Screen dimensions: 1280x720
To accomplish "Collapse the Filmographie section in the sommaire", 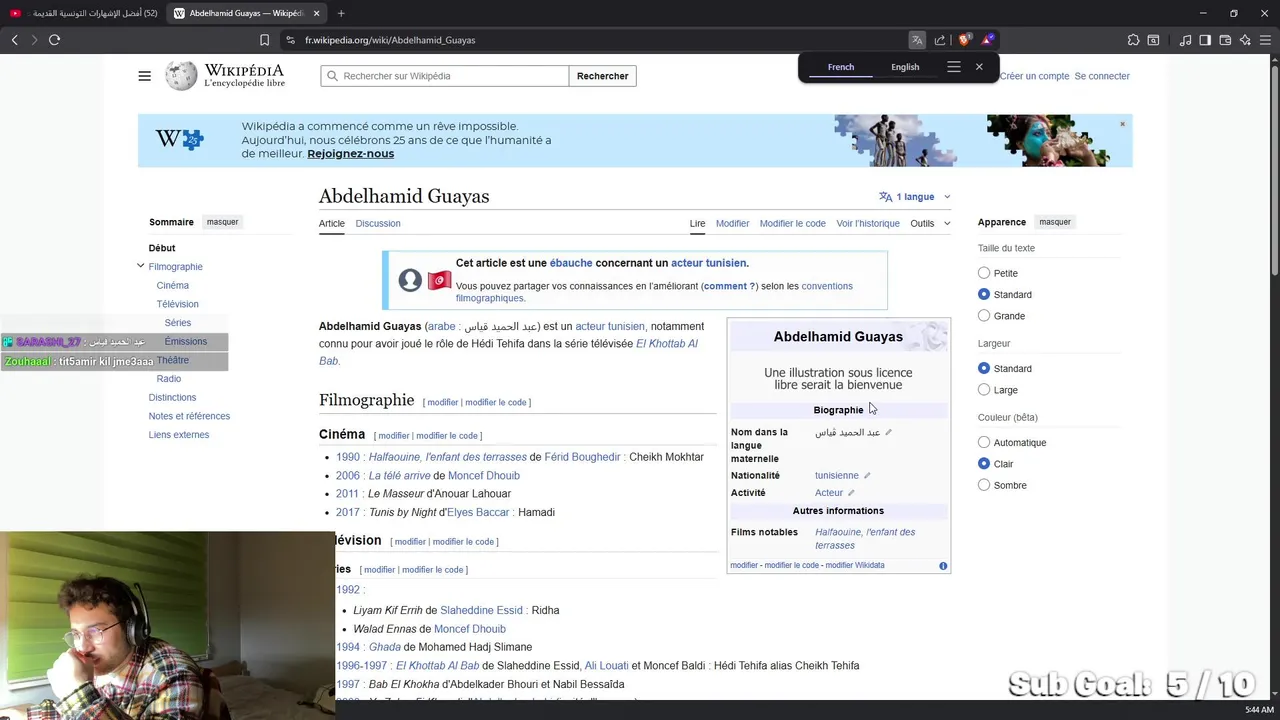I will (x=140, y=266).
